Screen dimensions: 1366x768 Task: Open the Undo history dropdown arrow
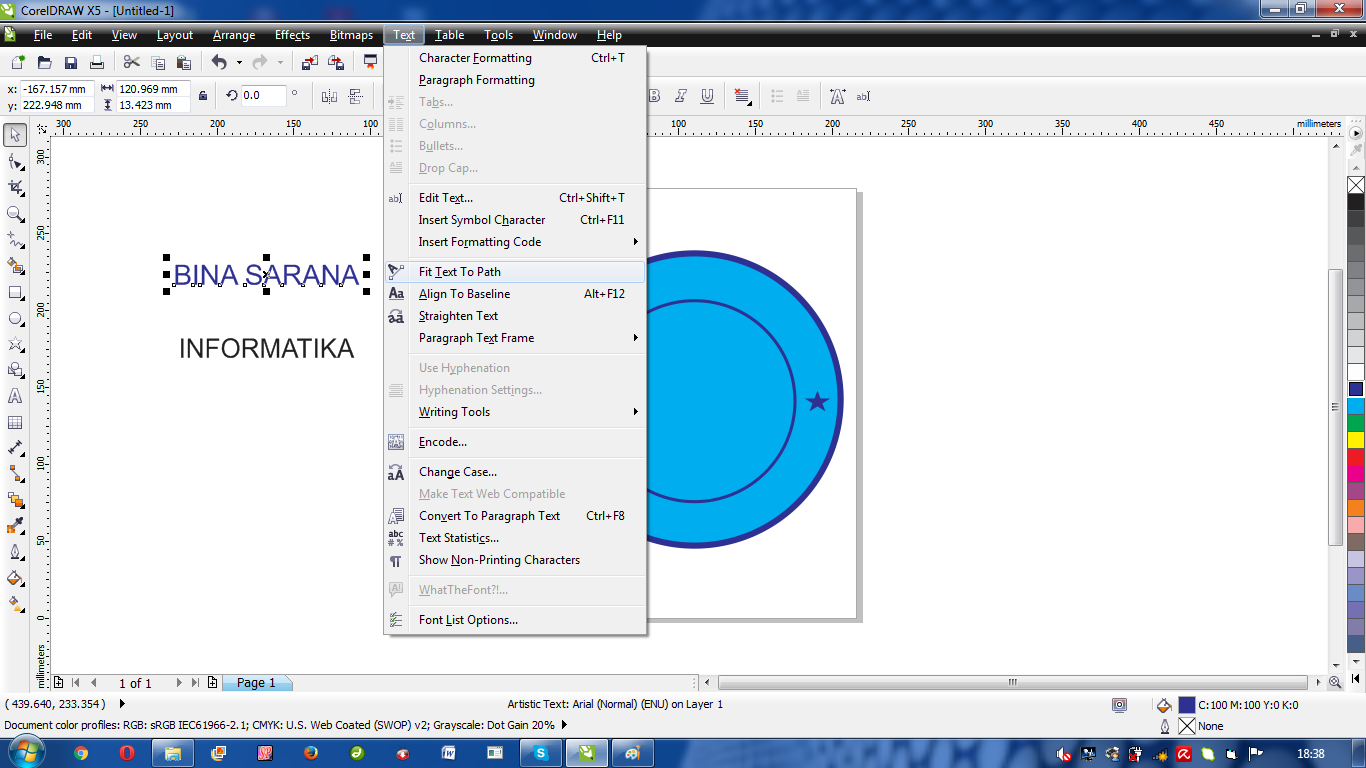[239, 62]
